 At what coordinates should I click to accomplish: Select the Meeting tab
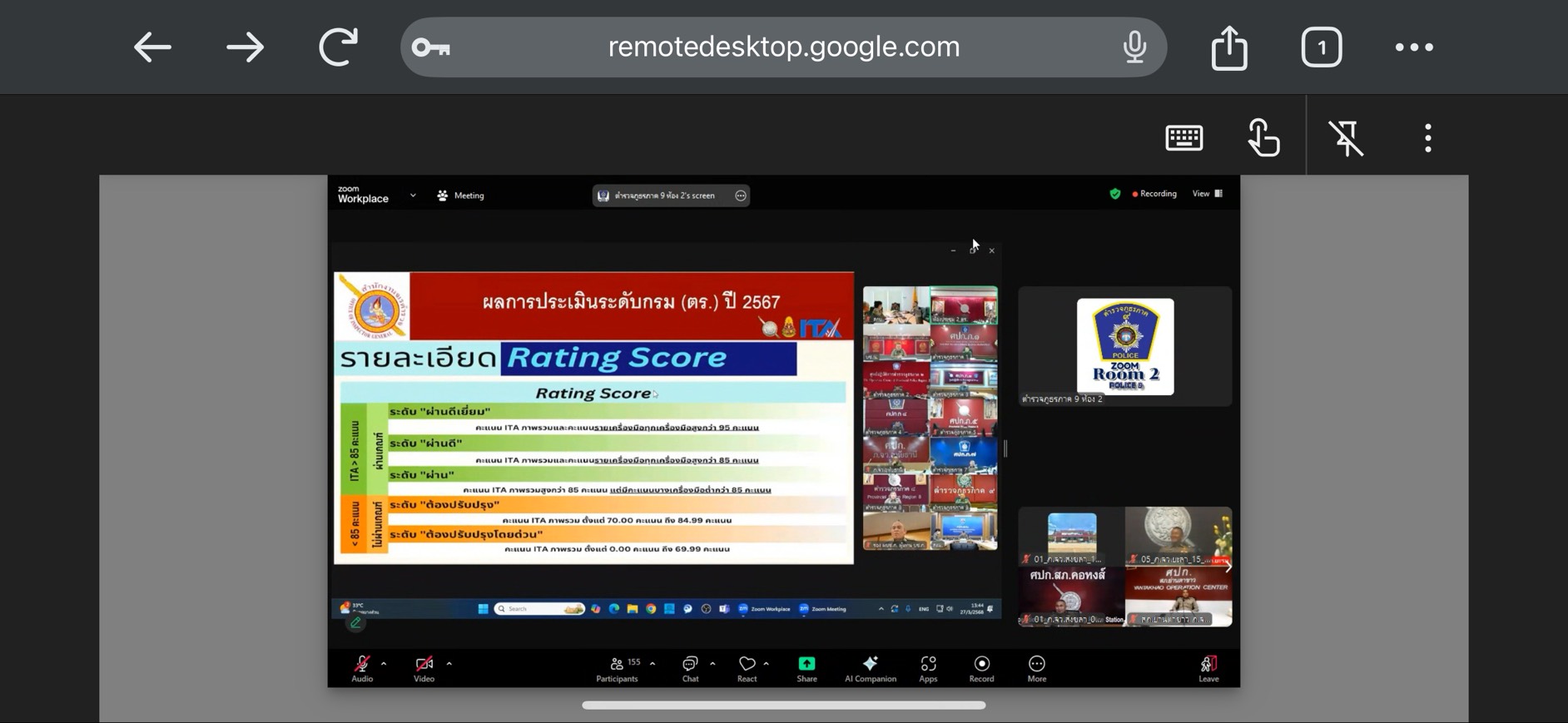point(461,196)
